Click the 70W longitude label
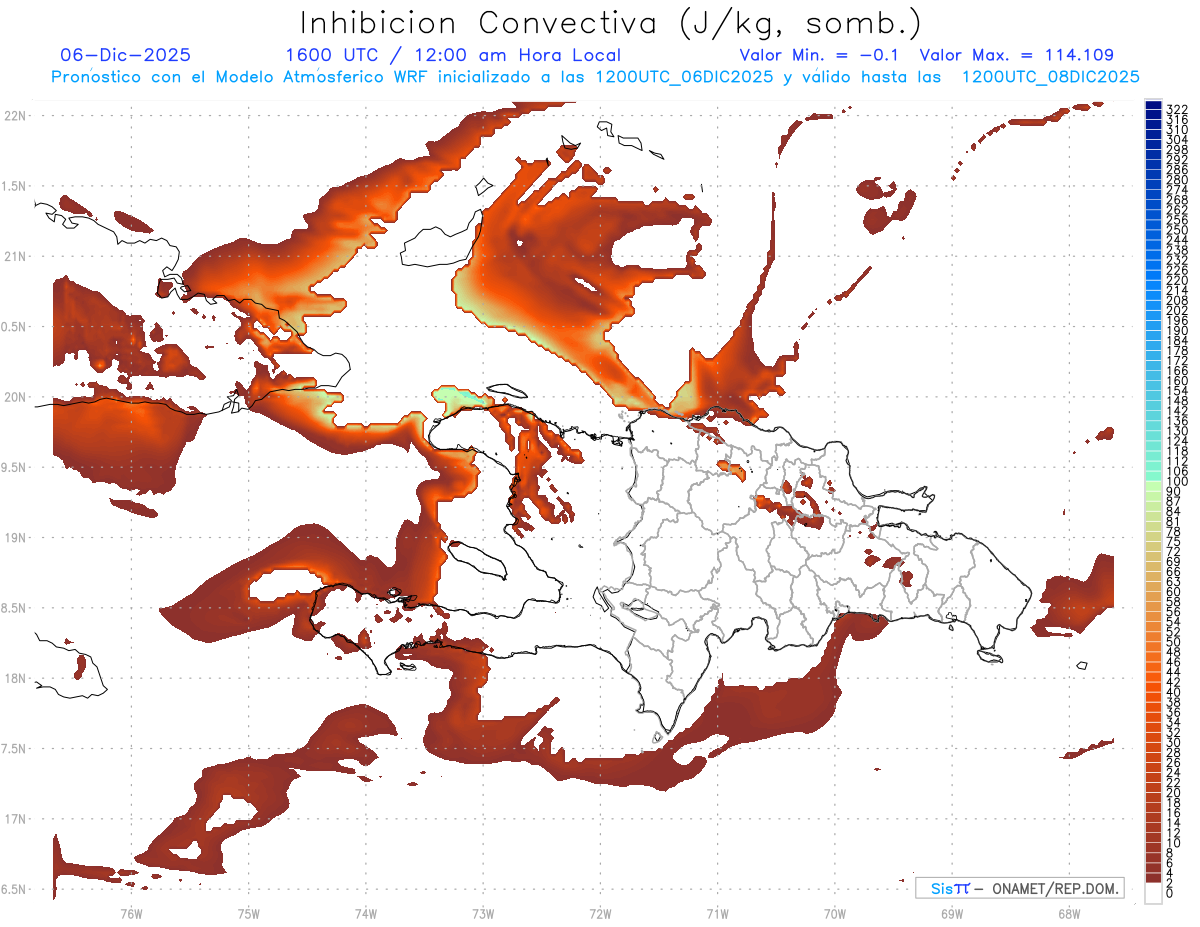Image resolution: width=1200 pixels, height=927 pixels. tap(835, 913)
